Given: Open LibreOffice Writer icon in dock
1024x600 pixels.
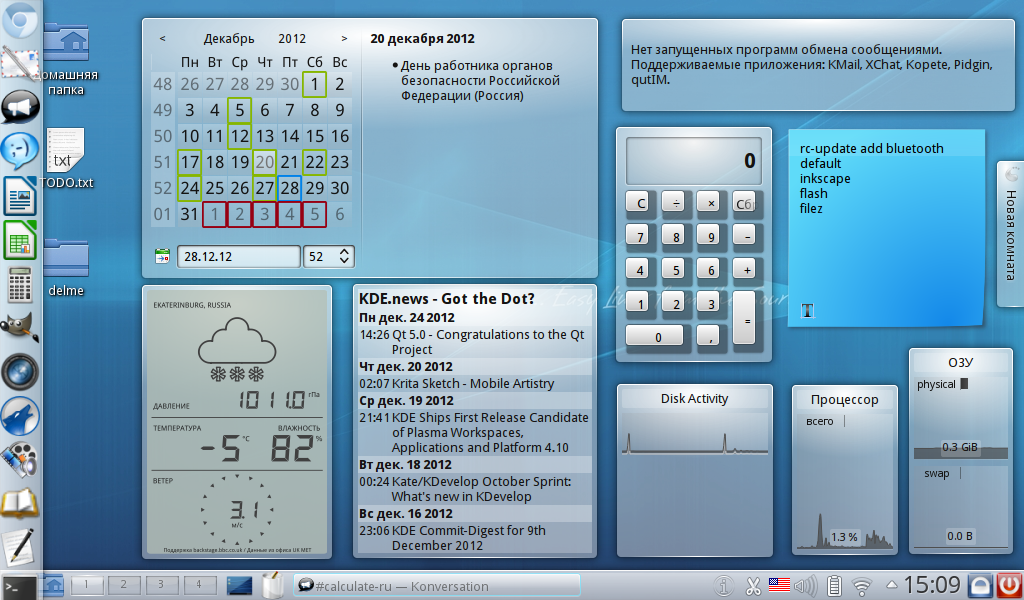Looking at the screenshot, I should pyautogui.click(x=20, y=195).
